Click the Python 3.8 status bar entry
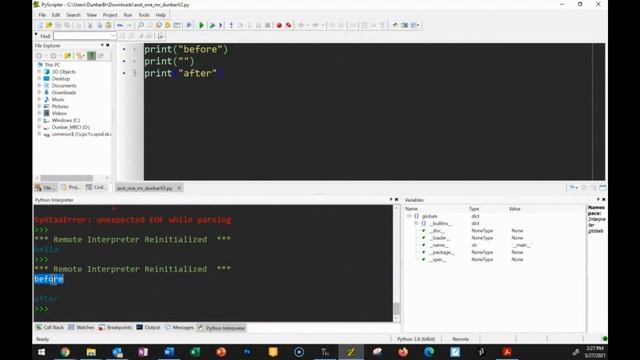Image resolution: width=640 pixels, height=360 pixels. (x=416, y=339)
